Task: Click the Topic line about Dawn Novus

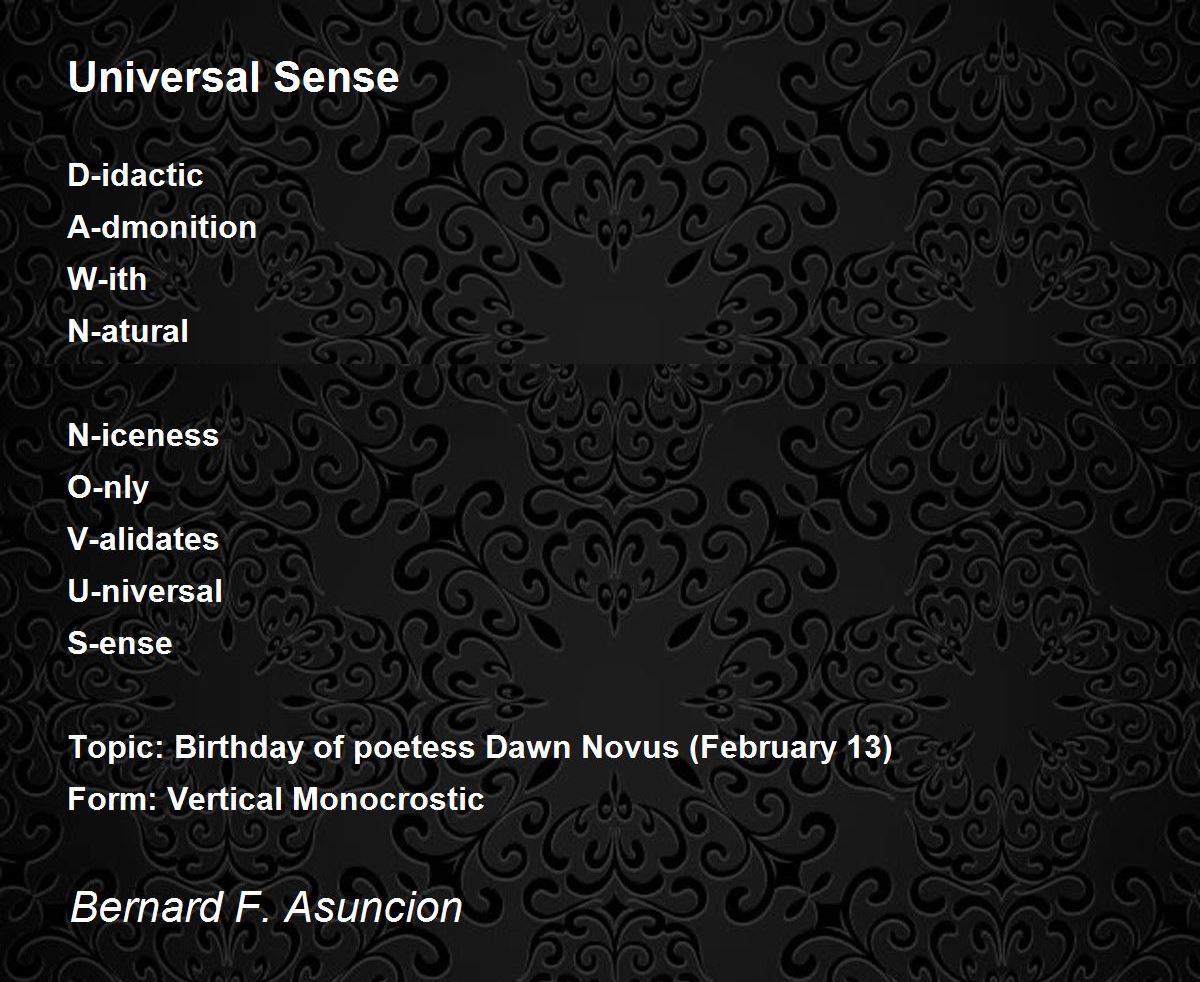Action: pos(480,747)
